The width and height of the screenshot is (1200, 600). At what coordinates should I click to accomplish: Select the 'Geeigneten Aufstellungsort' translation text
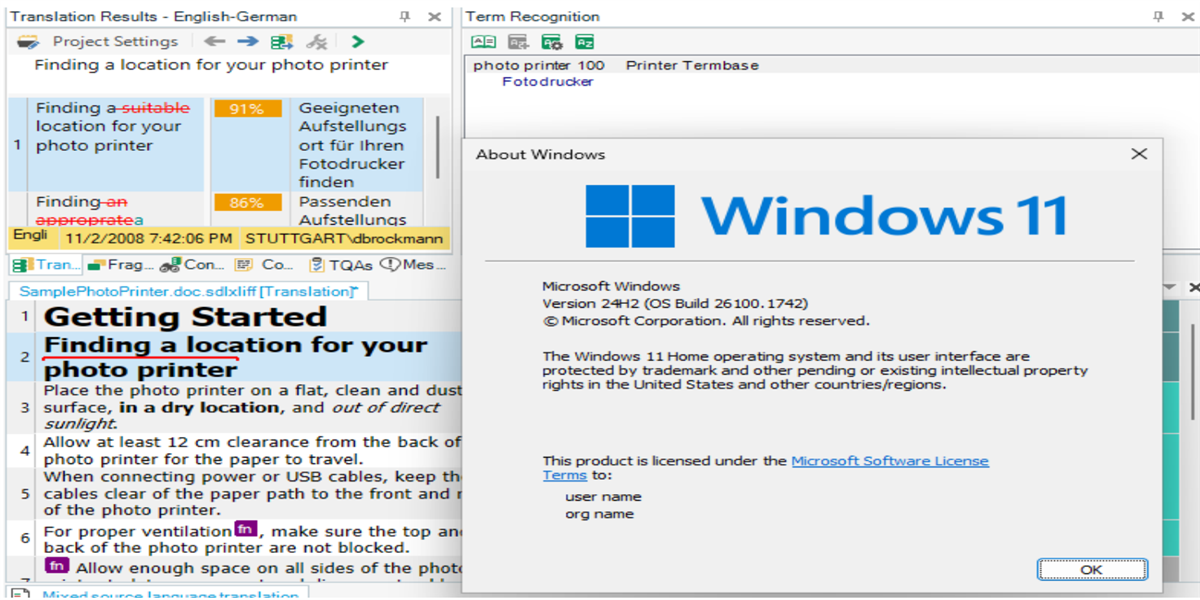click(x=352, y=145)
